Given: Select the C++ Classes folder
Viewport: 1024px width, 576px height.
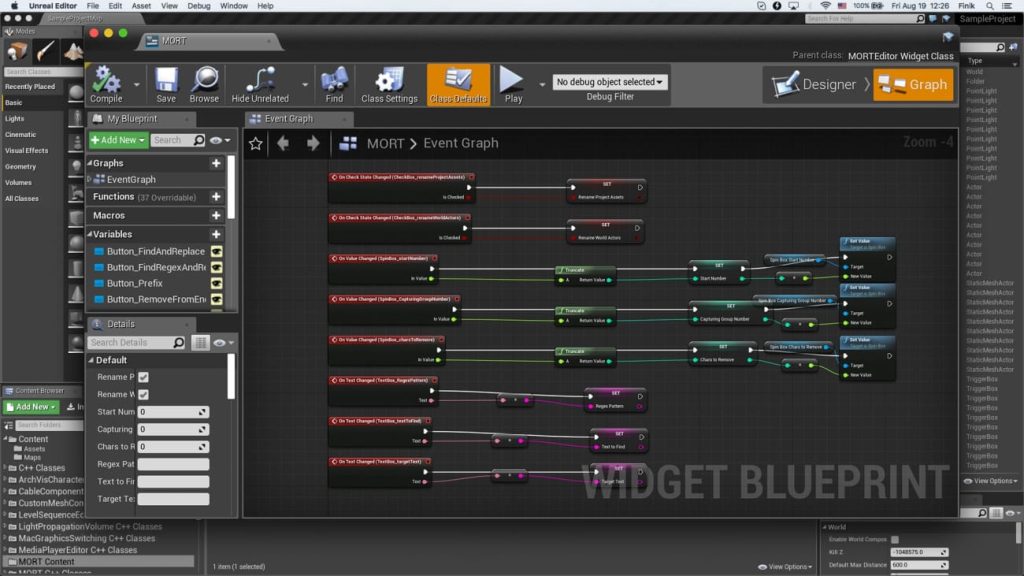Looking at the screenshot, I should click(x=41, y=468).
